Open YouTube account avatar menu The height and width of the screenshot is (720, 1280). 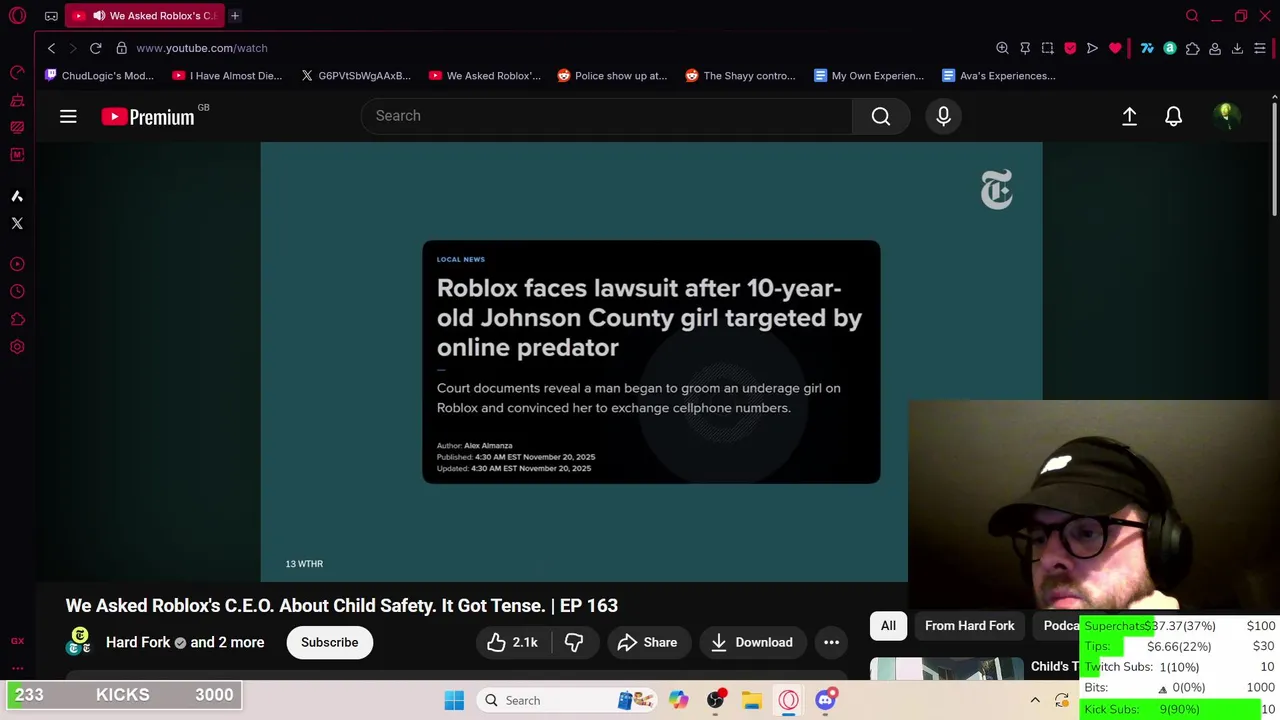coord(1226,116)
